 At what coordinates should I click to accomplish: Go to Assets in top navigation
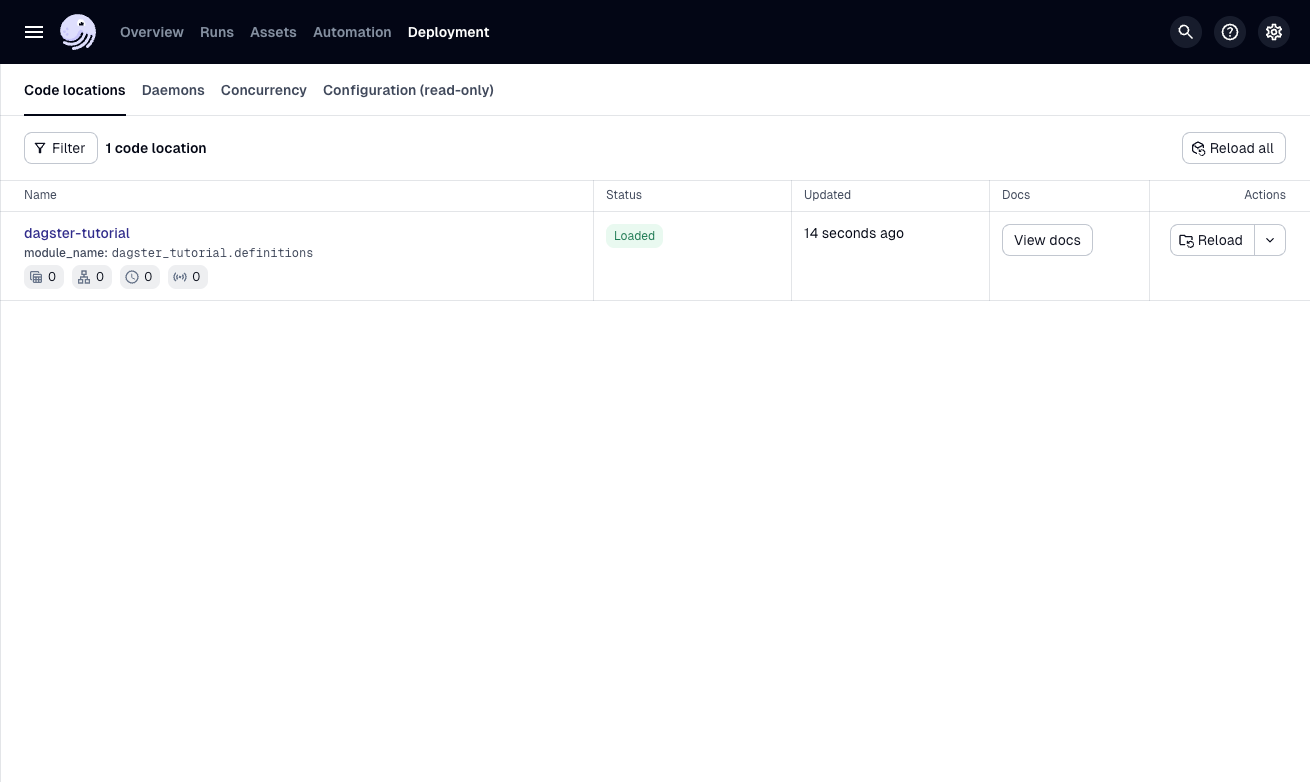[x=273, y=32]
